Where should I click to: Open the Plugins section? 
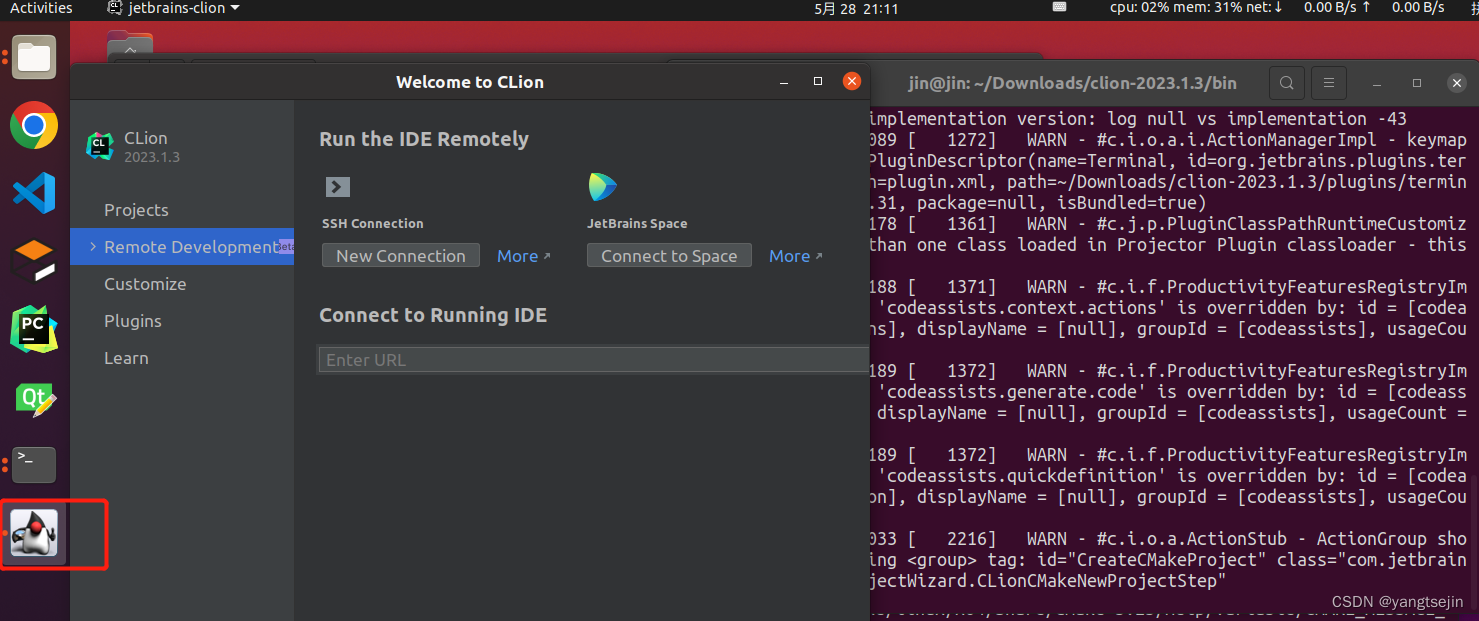point(133,321)
